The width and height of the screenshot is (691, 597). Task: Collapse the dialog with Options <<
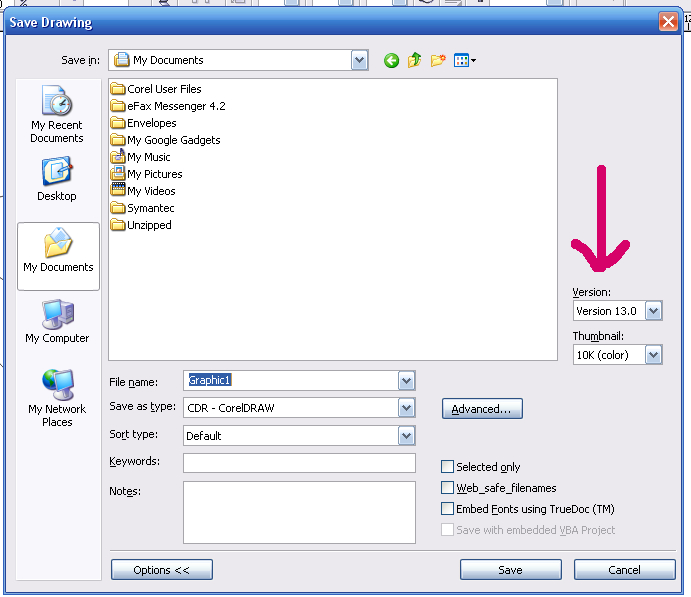point(162,570)
